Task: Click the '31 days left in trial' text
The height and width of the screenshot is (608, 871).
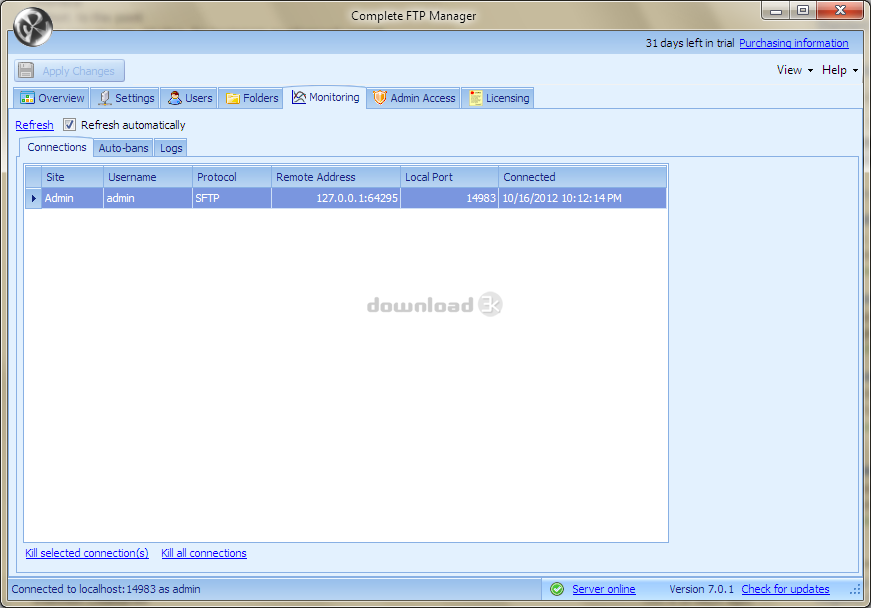Action: coord(690,43)
